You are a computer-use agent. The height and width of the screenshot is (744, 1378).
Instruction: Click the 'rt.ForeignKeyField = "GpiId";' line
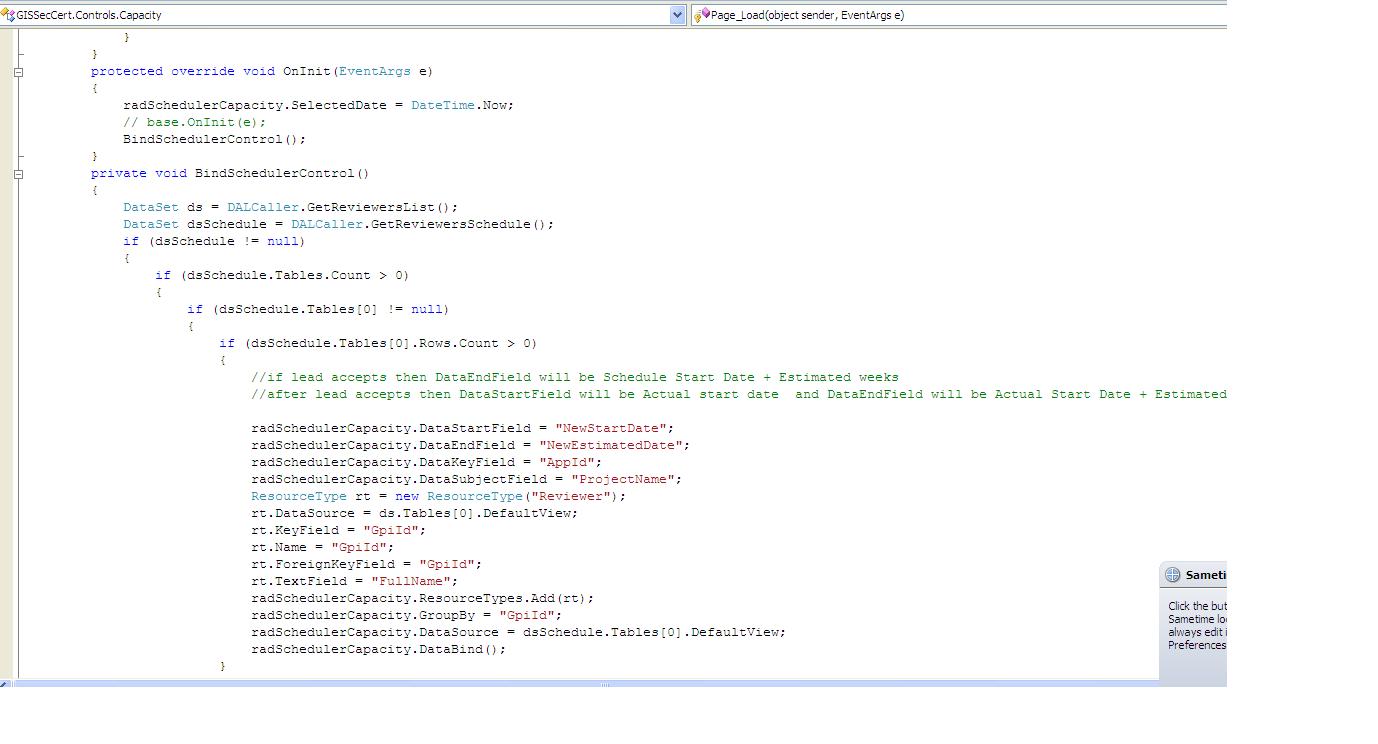pos(367,564)
